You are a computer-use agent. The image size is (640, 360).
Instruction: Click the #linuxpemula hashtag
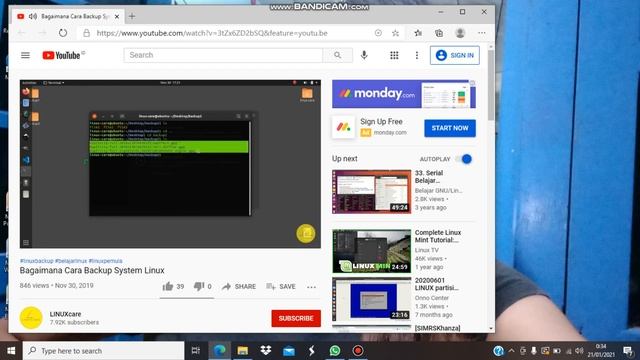tap(105, 261)
